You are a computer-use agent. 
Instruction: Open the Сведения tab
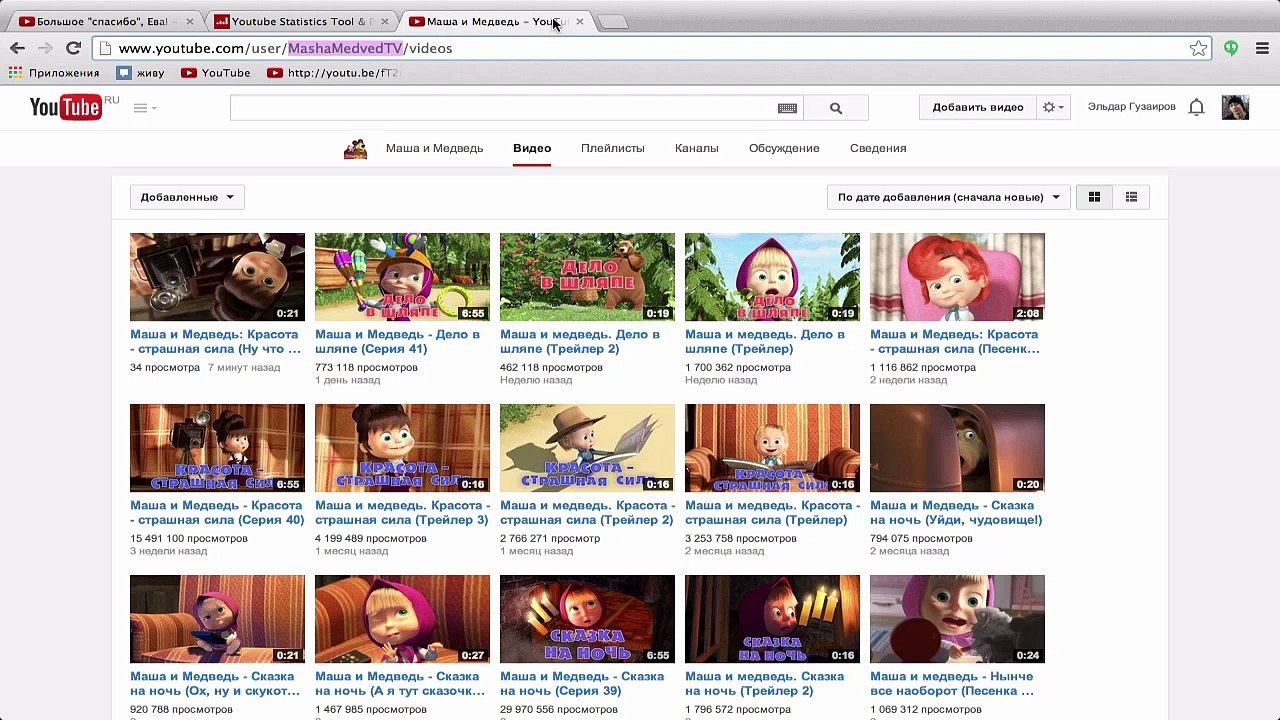(878, 148)
